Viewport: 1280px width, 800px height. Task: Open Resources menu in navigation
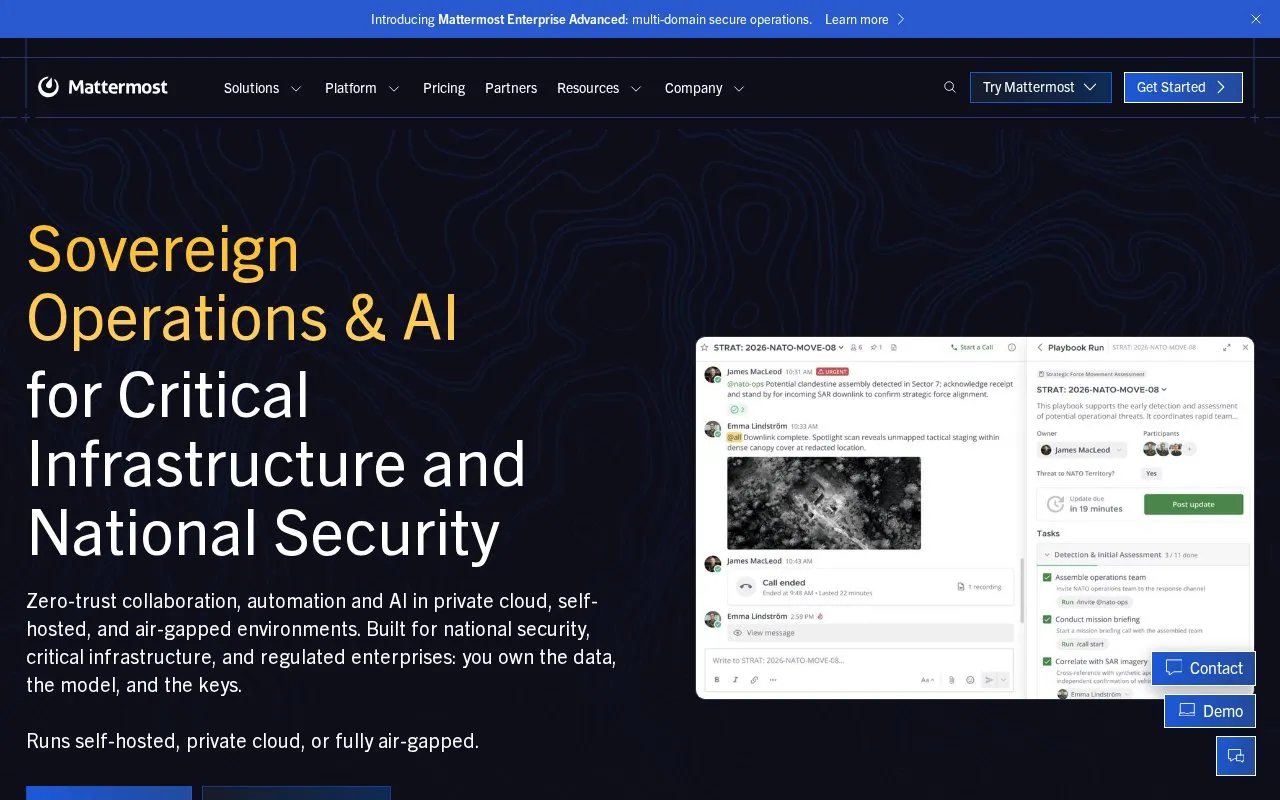599,88
